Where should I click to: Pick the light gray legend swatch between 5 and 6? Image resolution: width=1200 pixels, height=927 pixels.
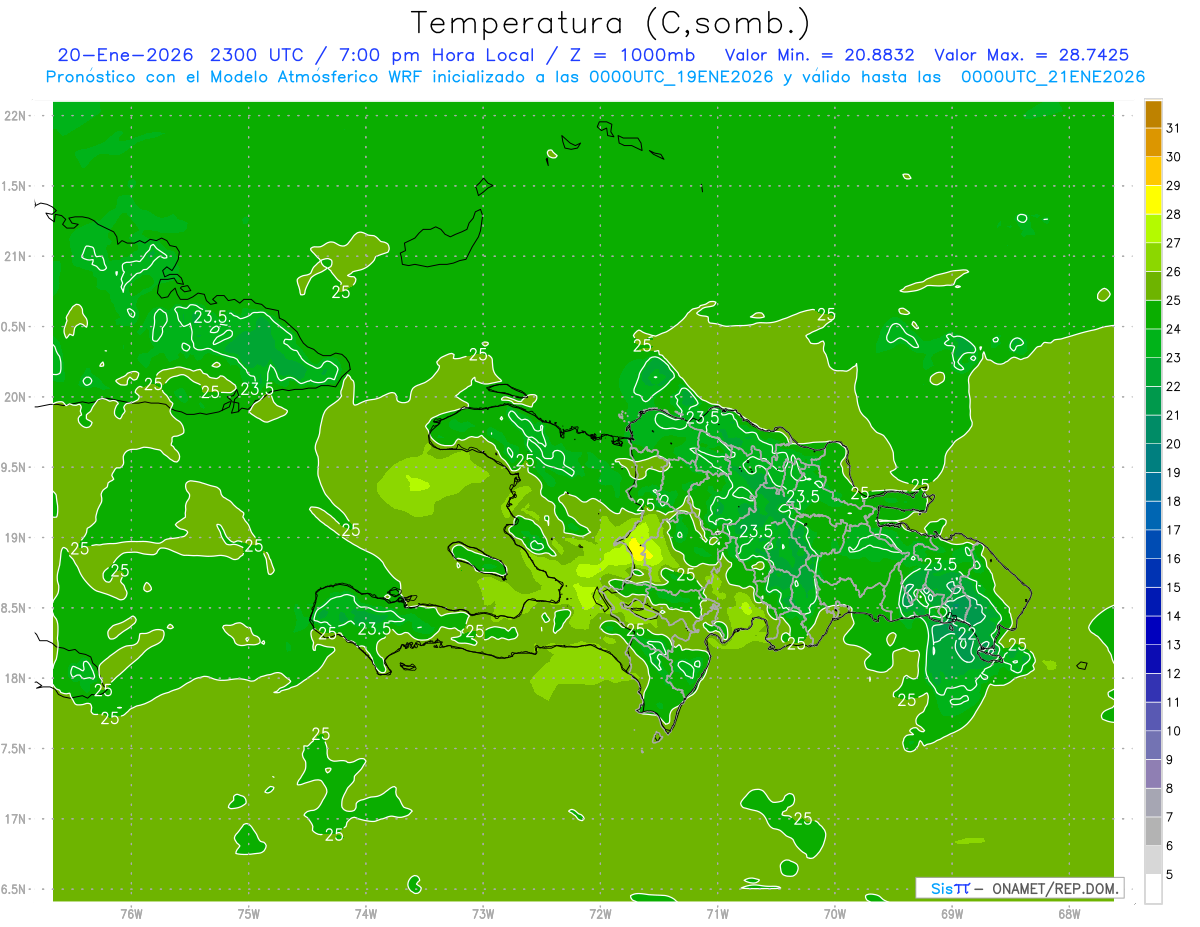(1153, 860)
